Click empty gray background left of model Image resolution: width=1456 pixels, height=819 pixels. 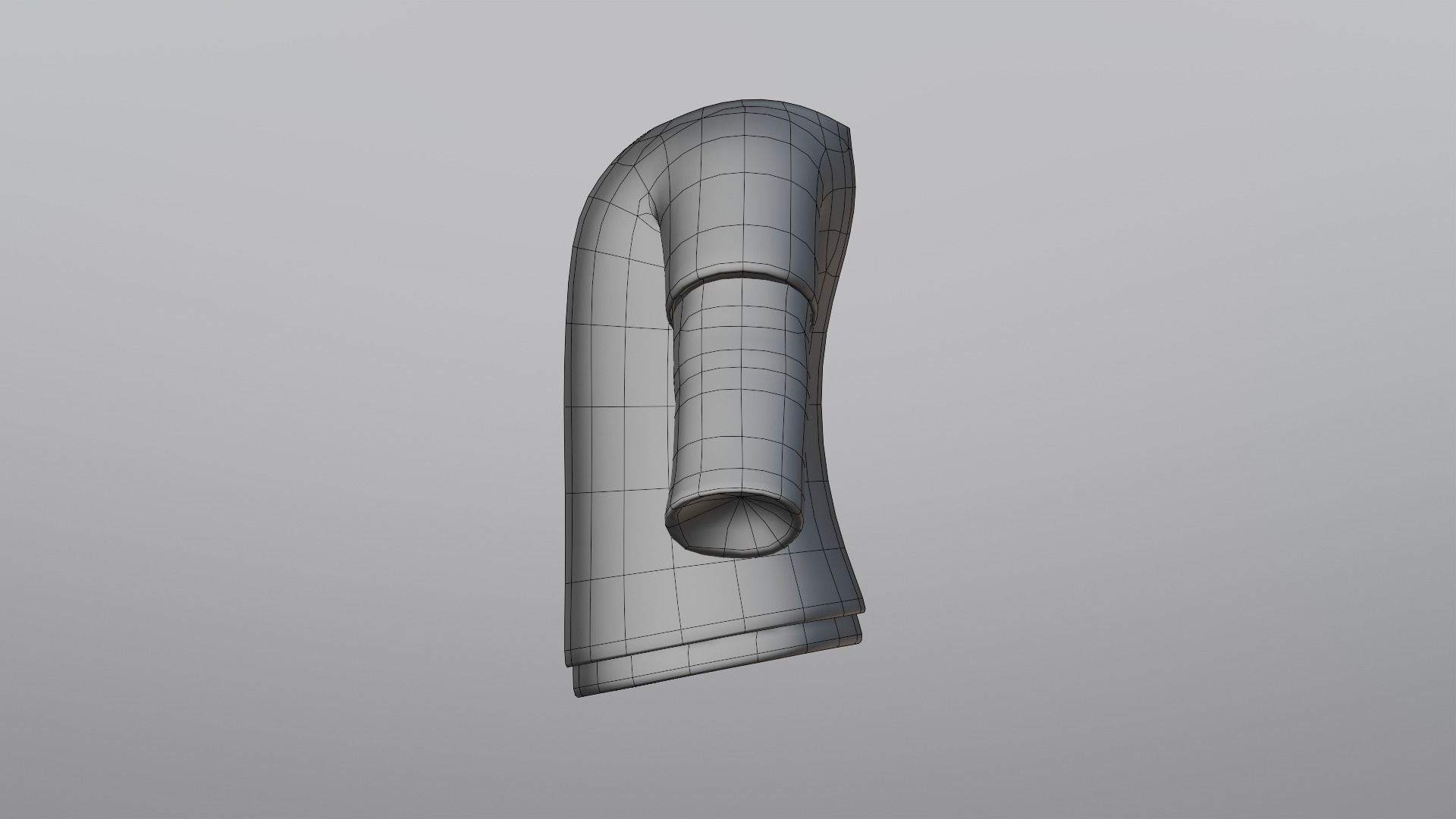tap(303, 409)
